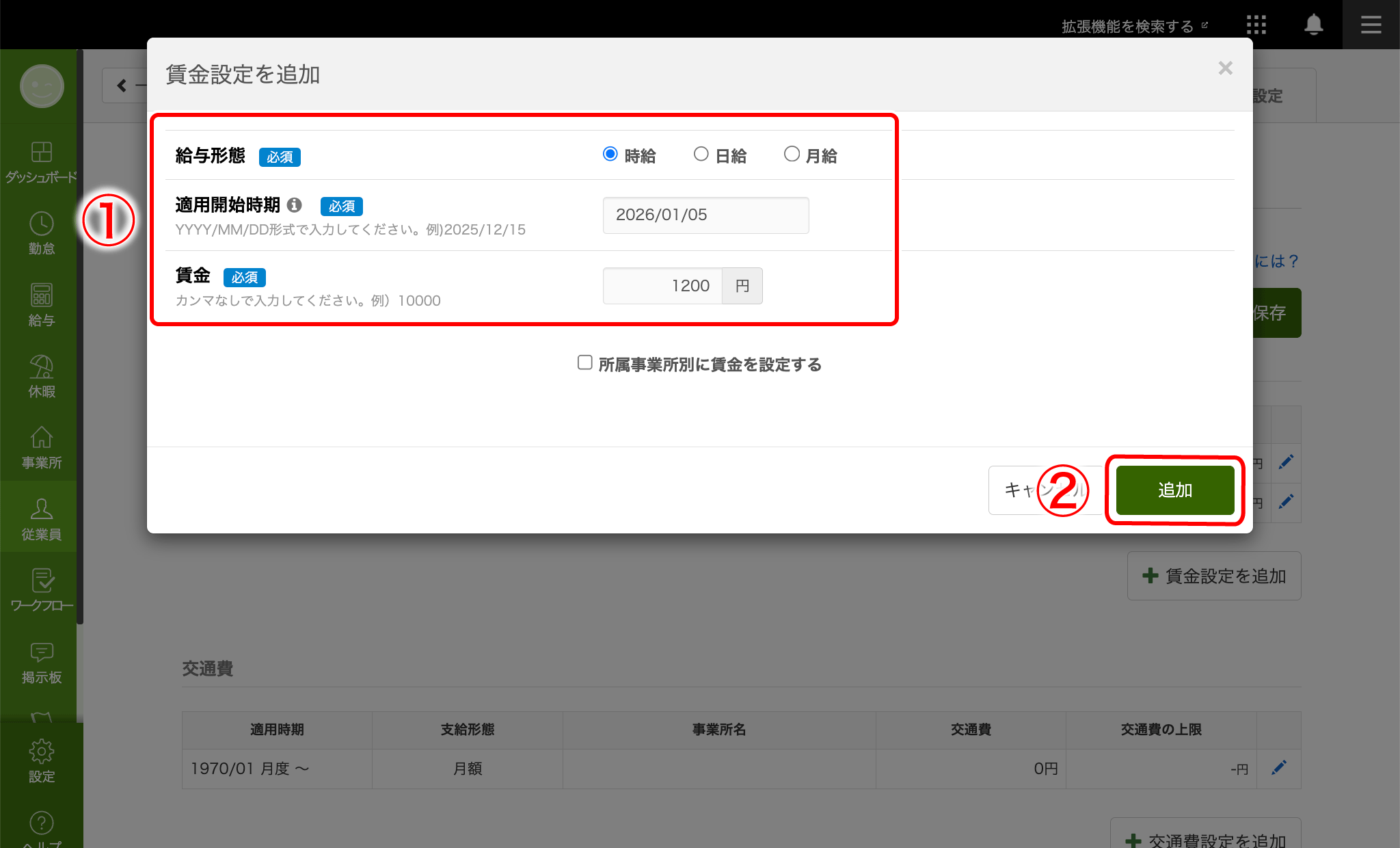Enable 所属事業所別に賃金を設定する checkbox
The width and height of the screenshot is (1400, 848).
(584, 362)
